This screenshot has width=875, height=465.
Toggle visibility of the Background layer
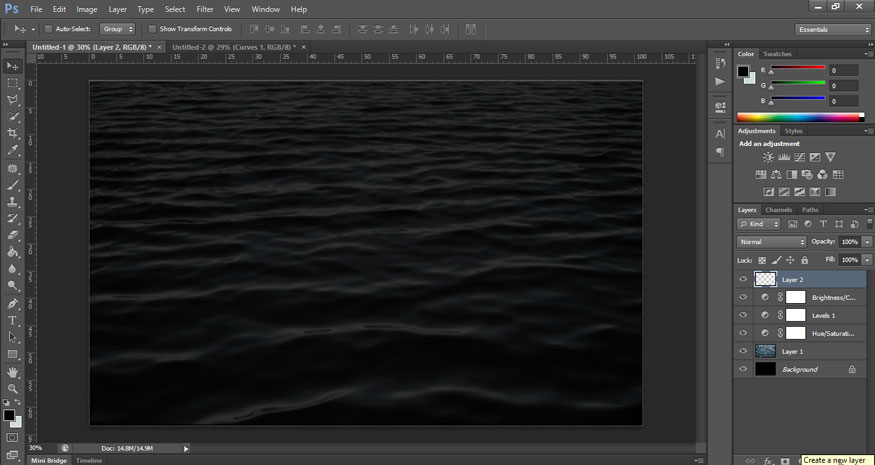click(742, 369)
